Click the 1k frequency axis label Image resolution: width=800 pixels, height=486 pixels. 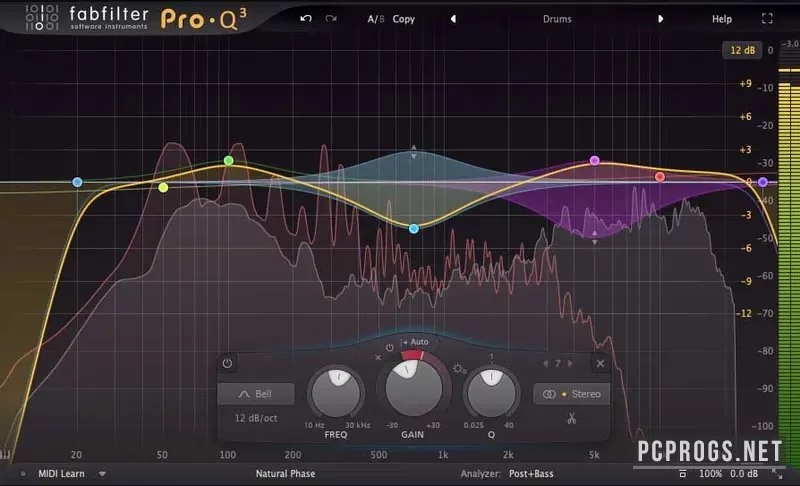click(443, 454)
